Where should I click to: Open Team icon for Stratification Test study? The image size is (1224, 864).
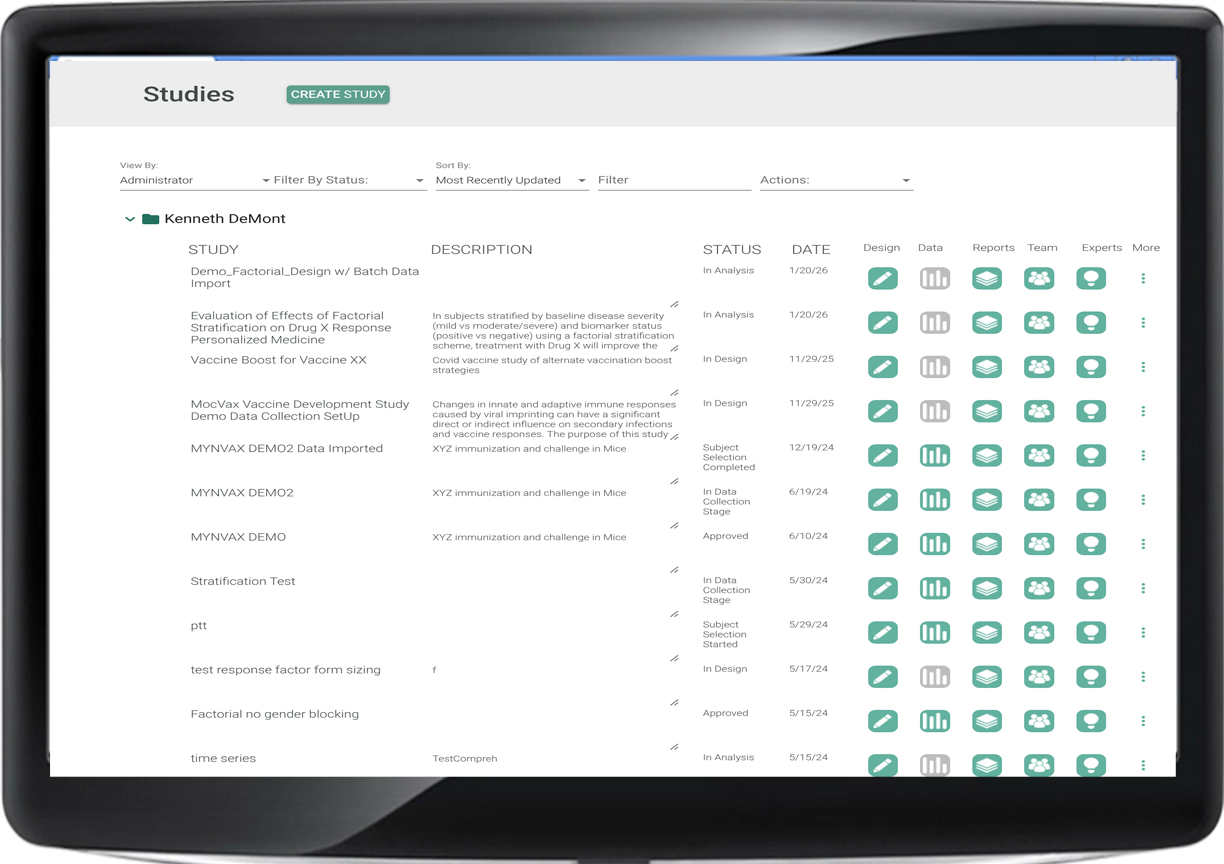click(x=1039, y=588)
